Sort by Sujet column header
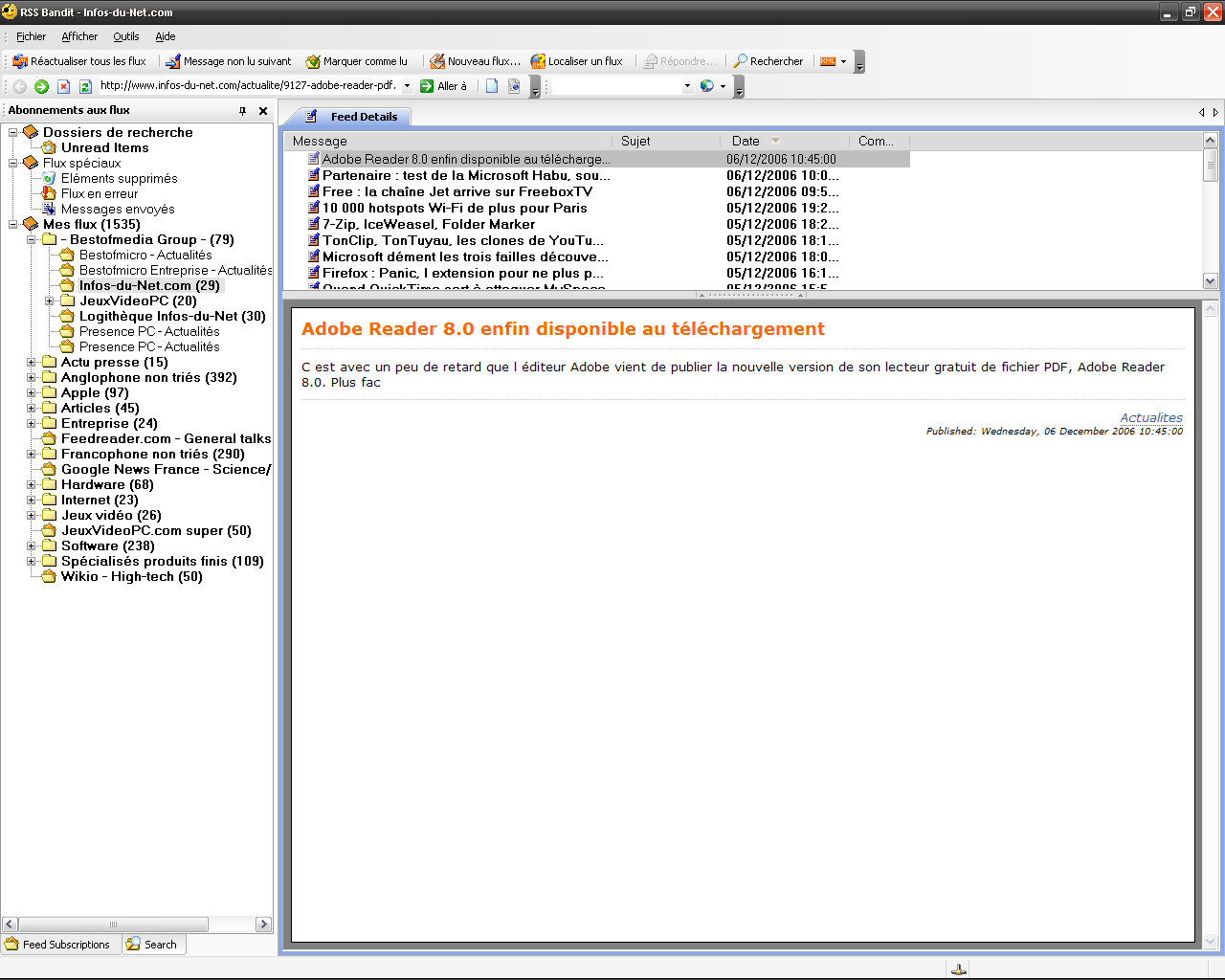Screen dimensions: 1225x980 coord(667,142)
